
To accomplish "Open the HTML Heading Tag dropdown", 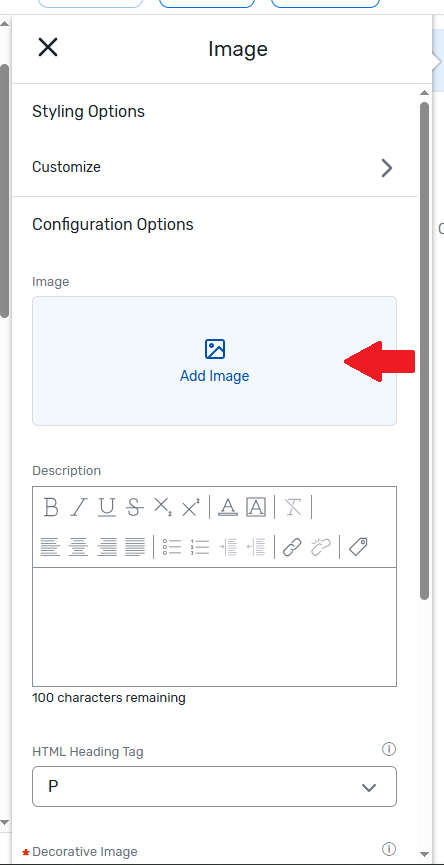I will pos(214,786).
